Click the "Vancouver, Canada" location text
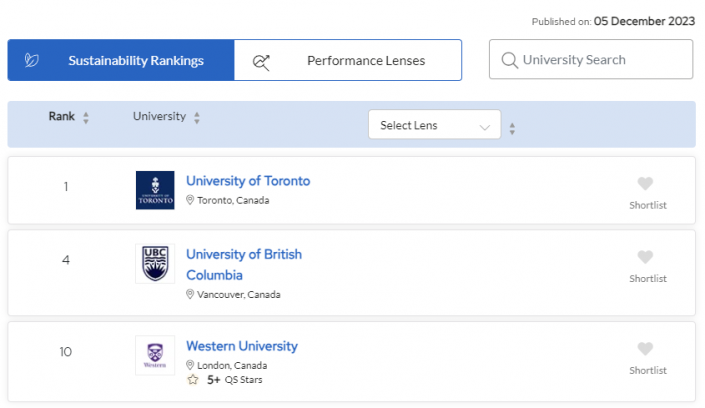The width and height of the screenshot is (705, 408). click(239, 295)
